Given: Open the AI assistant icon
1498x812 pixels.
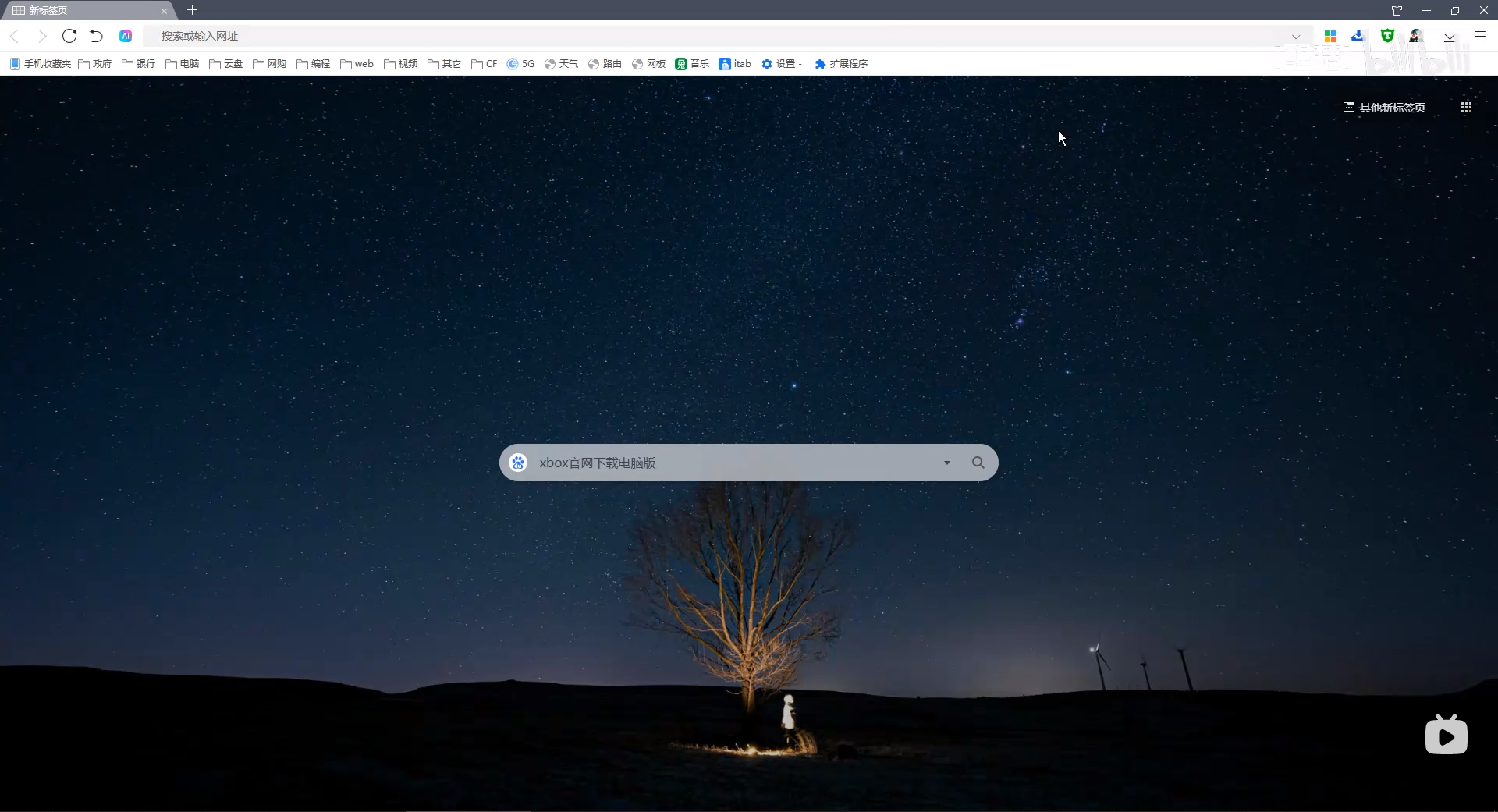Looking at the screenshot, I should pyautogui.click(x=126, y=36).
